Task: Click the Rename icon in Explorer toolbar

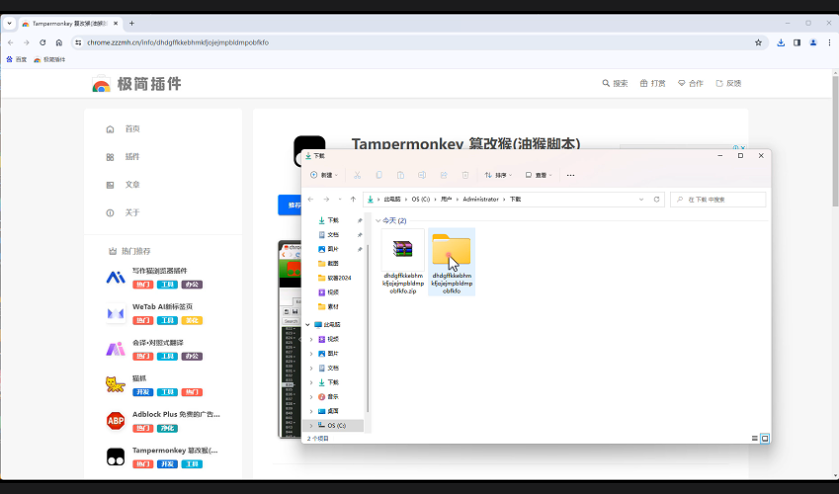Action: (x=422, y=175)
